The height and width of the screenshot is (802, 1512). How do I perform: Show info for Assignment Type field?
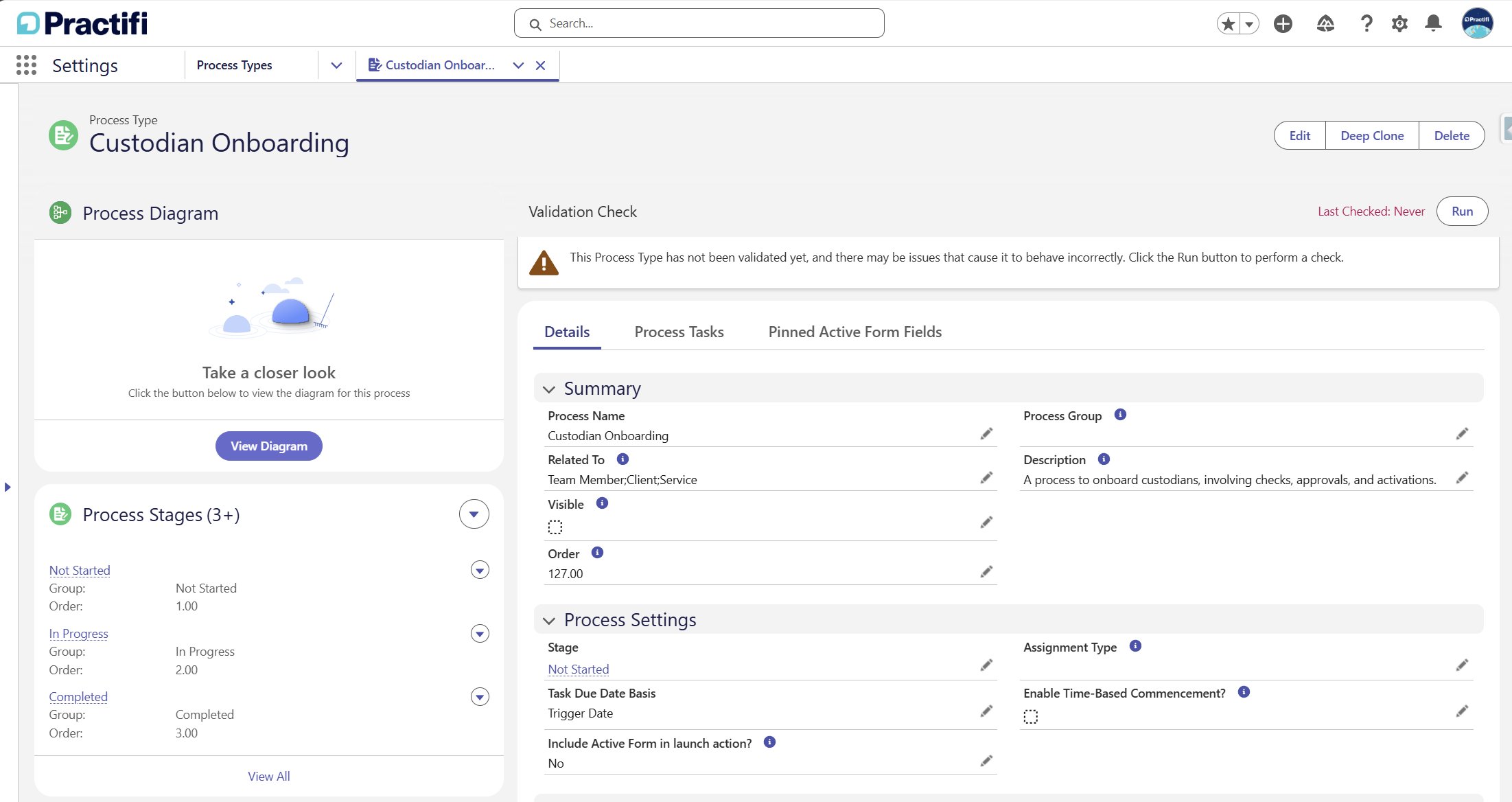pos(1135,646)
